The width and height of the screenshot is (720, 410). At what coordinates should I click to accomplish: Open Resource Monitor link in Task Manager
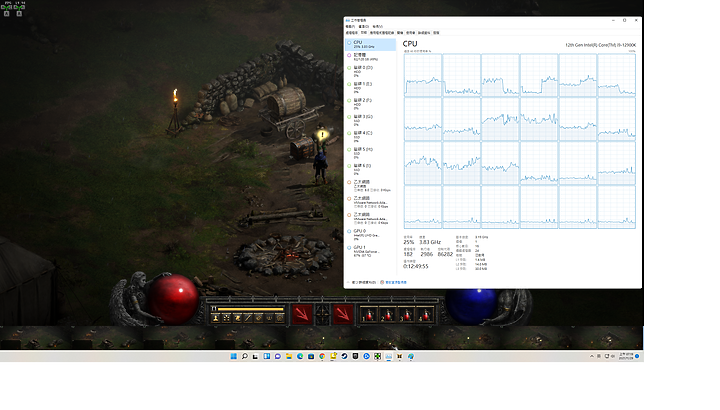coord(393,282)
